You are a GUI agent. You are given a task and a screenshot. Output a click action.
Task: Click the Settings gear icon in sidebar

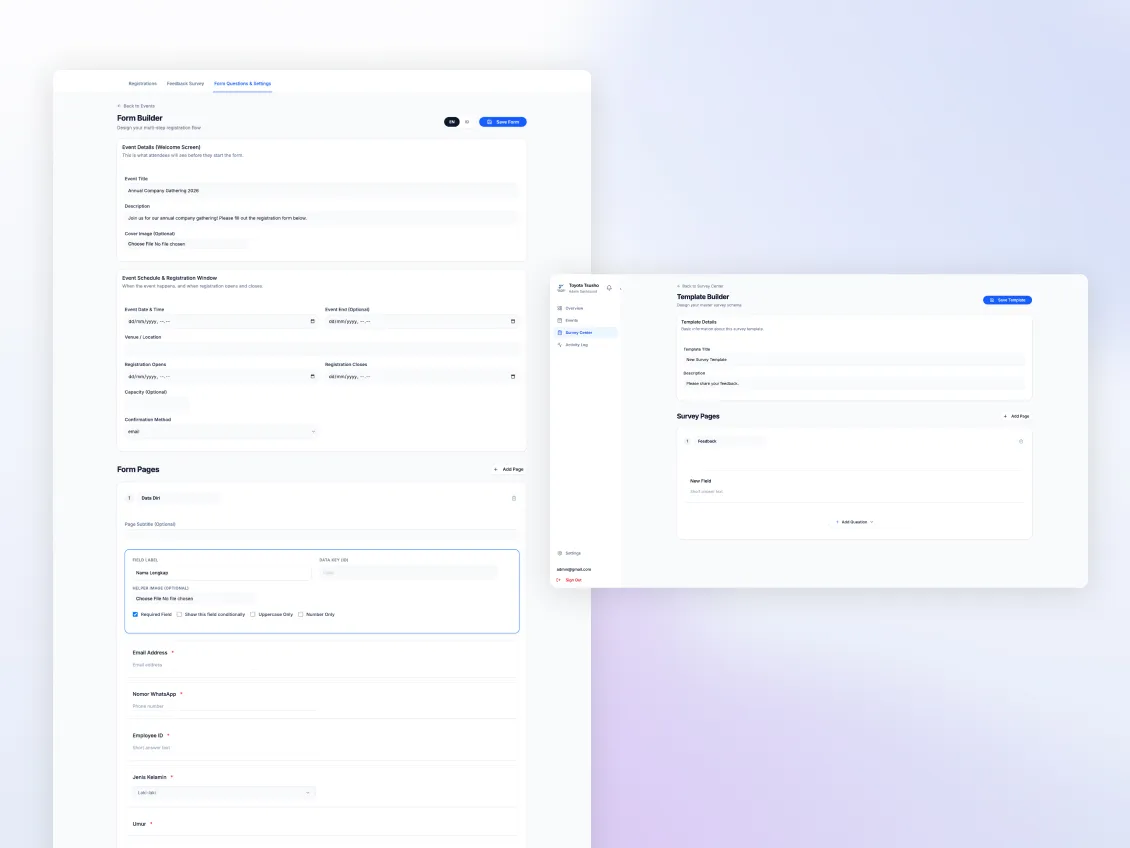coord(559,553)
